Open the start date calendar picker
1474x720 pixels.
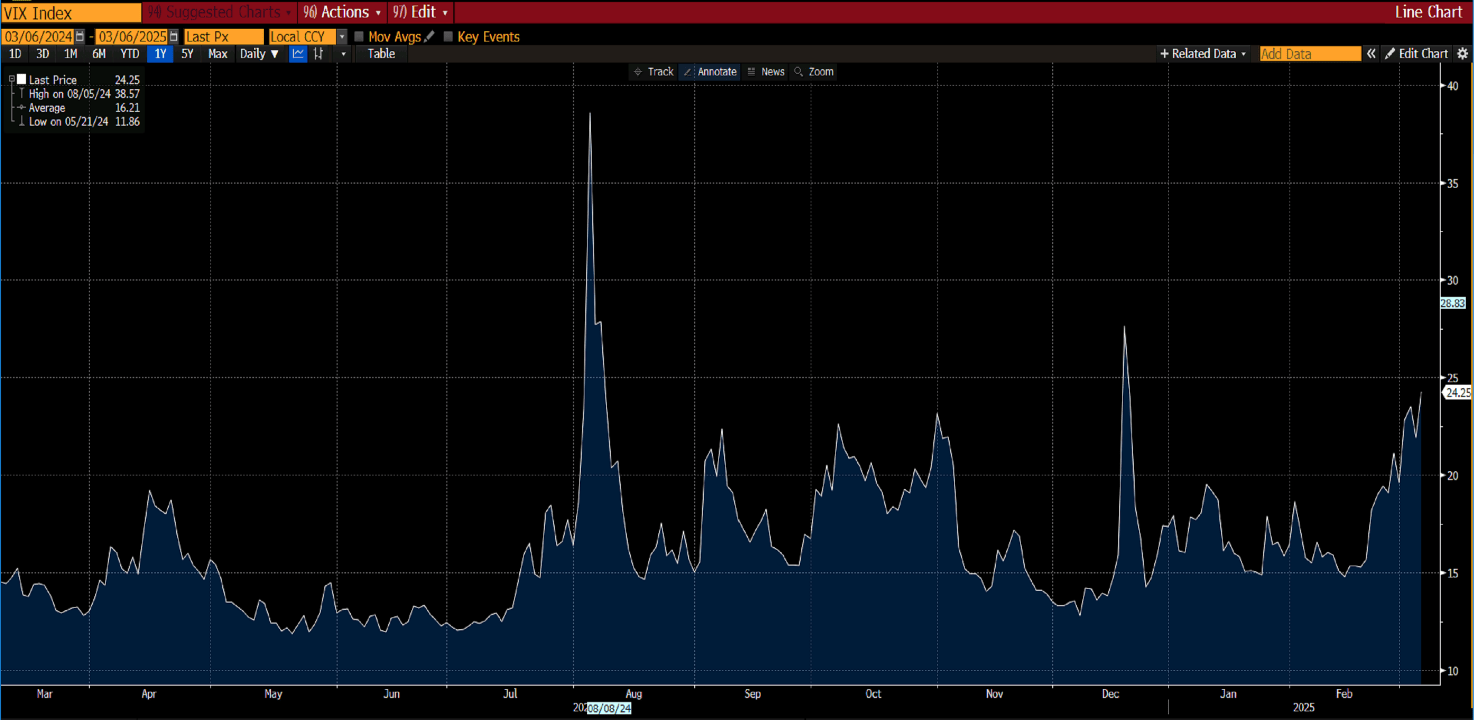[81, 37]
